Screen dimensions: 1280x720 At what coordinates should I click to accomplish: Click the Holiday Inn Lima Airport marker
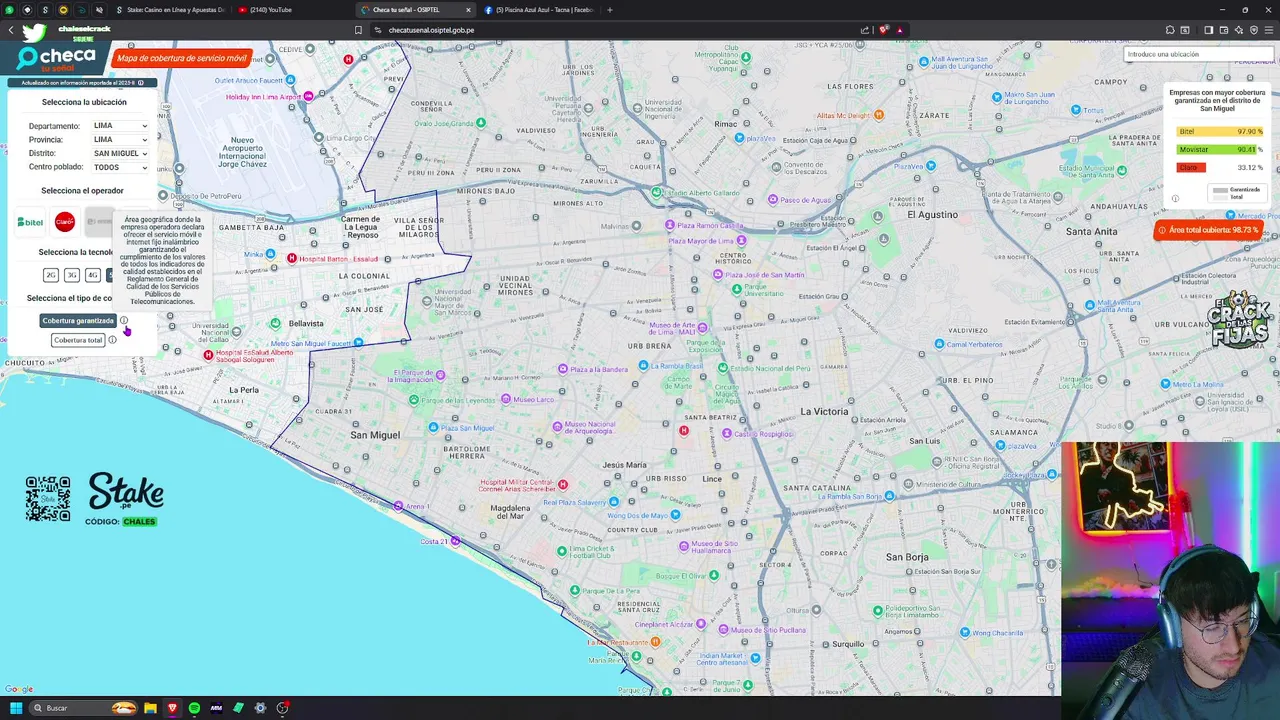(x=308, y=96)
